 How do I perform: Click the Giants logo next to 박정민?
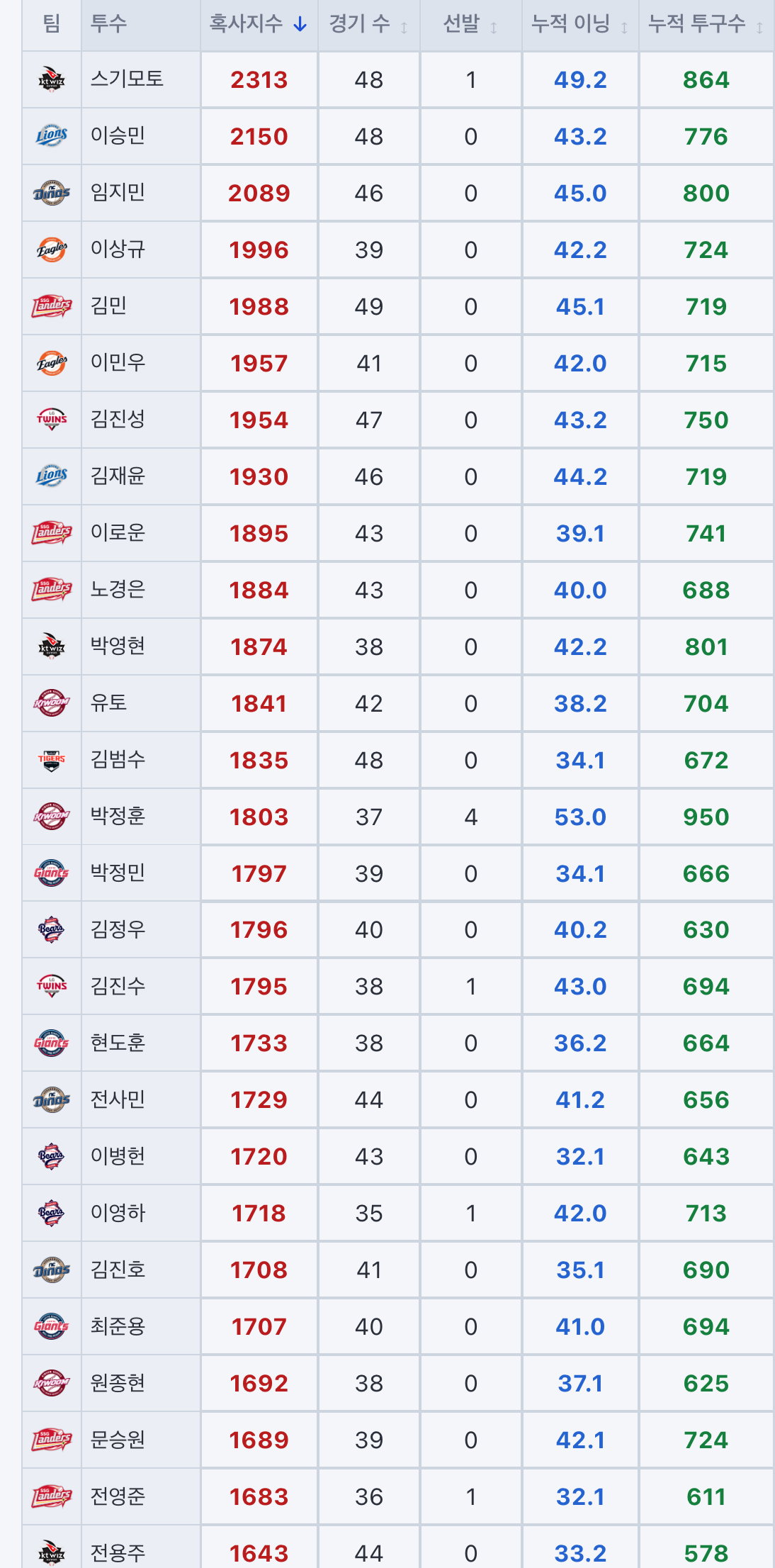pos(52,873)
